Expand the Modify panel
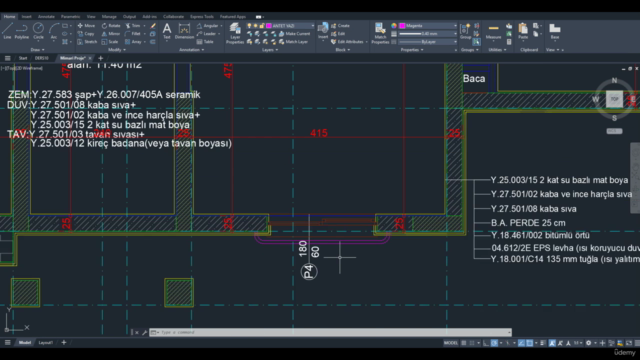 (117, 50)
